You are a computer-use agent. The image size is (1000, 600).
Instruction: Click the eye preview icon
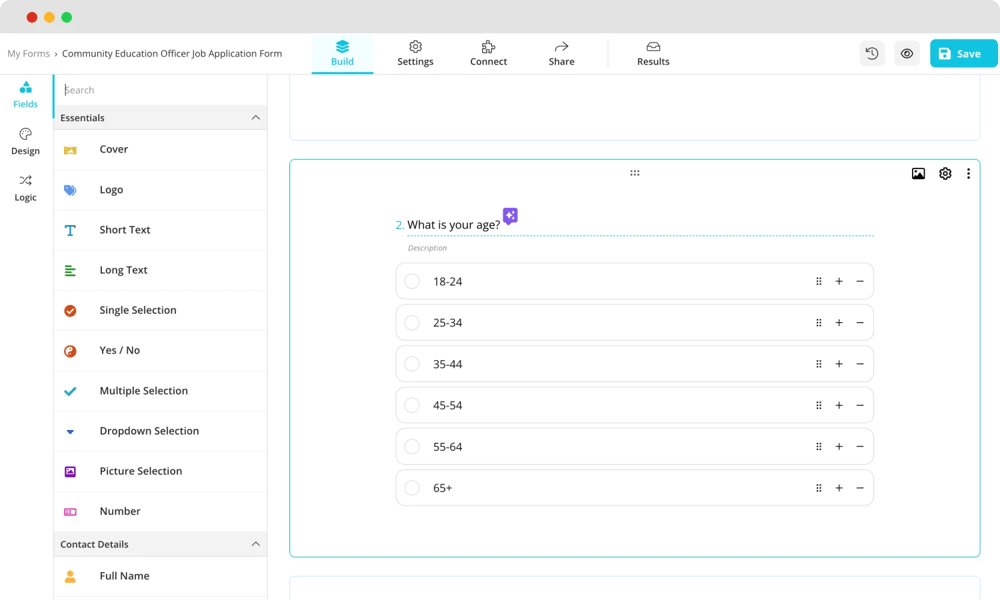click(x=907, y=54)
